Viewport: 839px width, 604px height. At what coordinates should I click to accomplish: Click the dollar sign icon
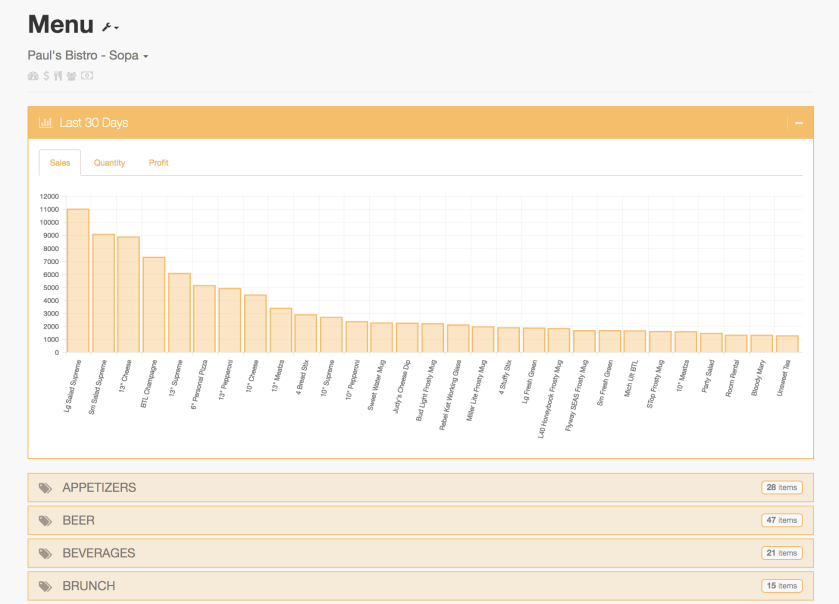tap(46, 76)
